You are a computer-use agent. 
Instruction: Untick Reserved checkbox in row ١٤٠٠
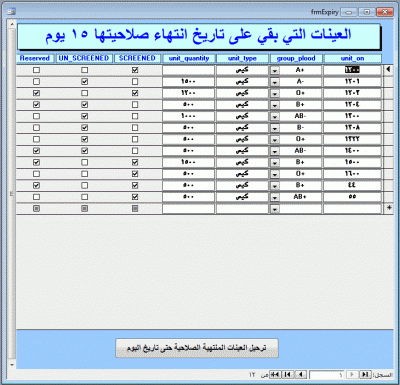(x=37, y=151)
